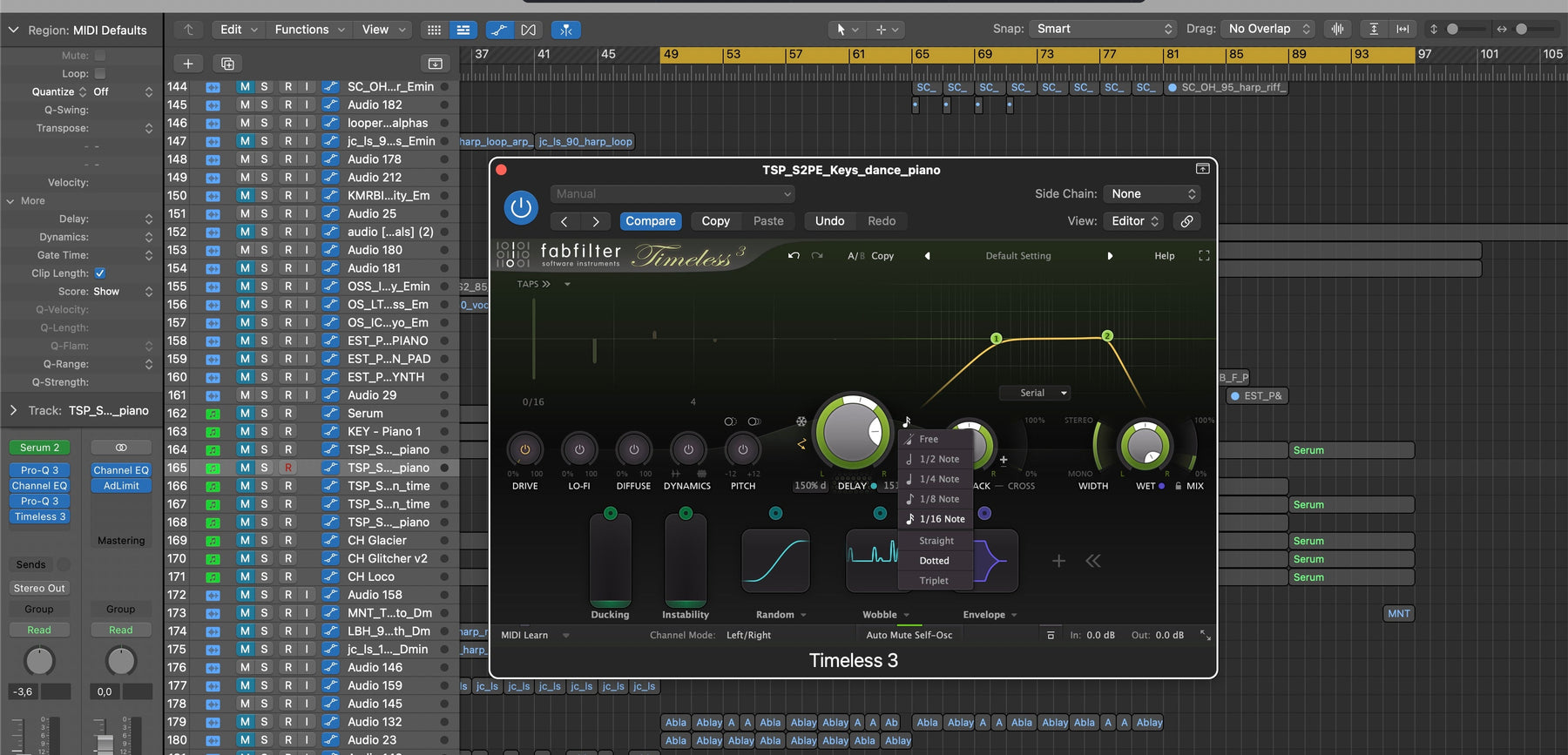Toggle the DRIVE knob power button
The height and width of the screenshot is (755, 1568).
click(x=524, y=449)
